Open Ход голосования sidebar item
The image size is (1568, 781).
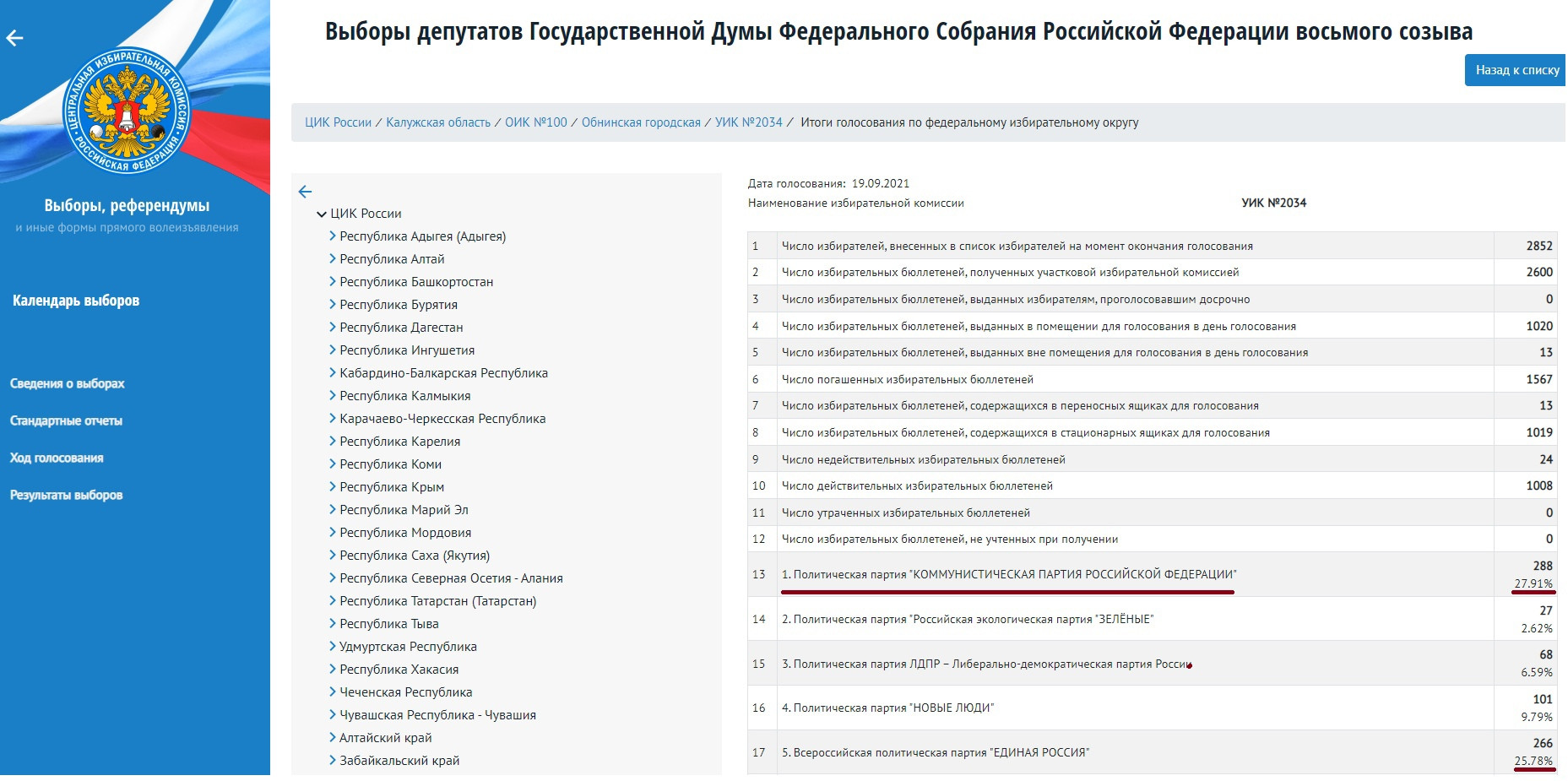click(57, 458)
